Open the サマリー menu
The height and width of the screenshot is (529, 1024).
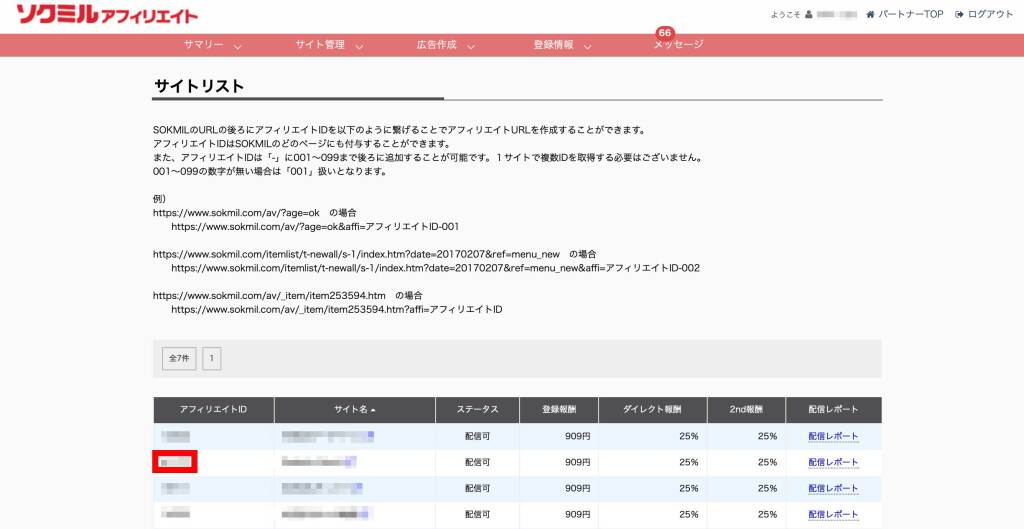pyautogui.click(x=204, y=44)
